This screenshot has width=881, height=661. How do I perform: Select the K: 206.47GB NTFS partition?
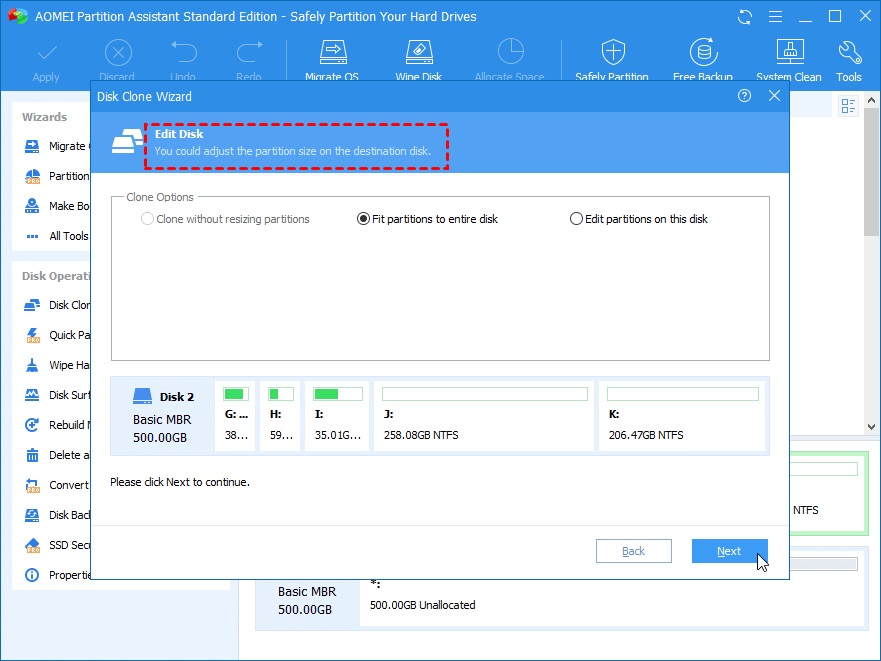click(682, 416)
